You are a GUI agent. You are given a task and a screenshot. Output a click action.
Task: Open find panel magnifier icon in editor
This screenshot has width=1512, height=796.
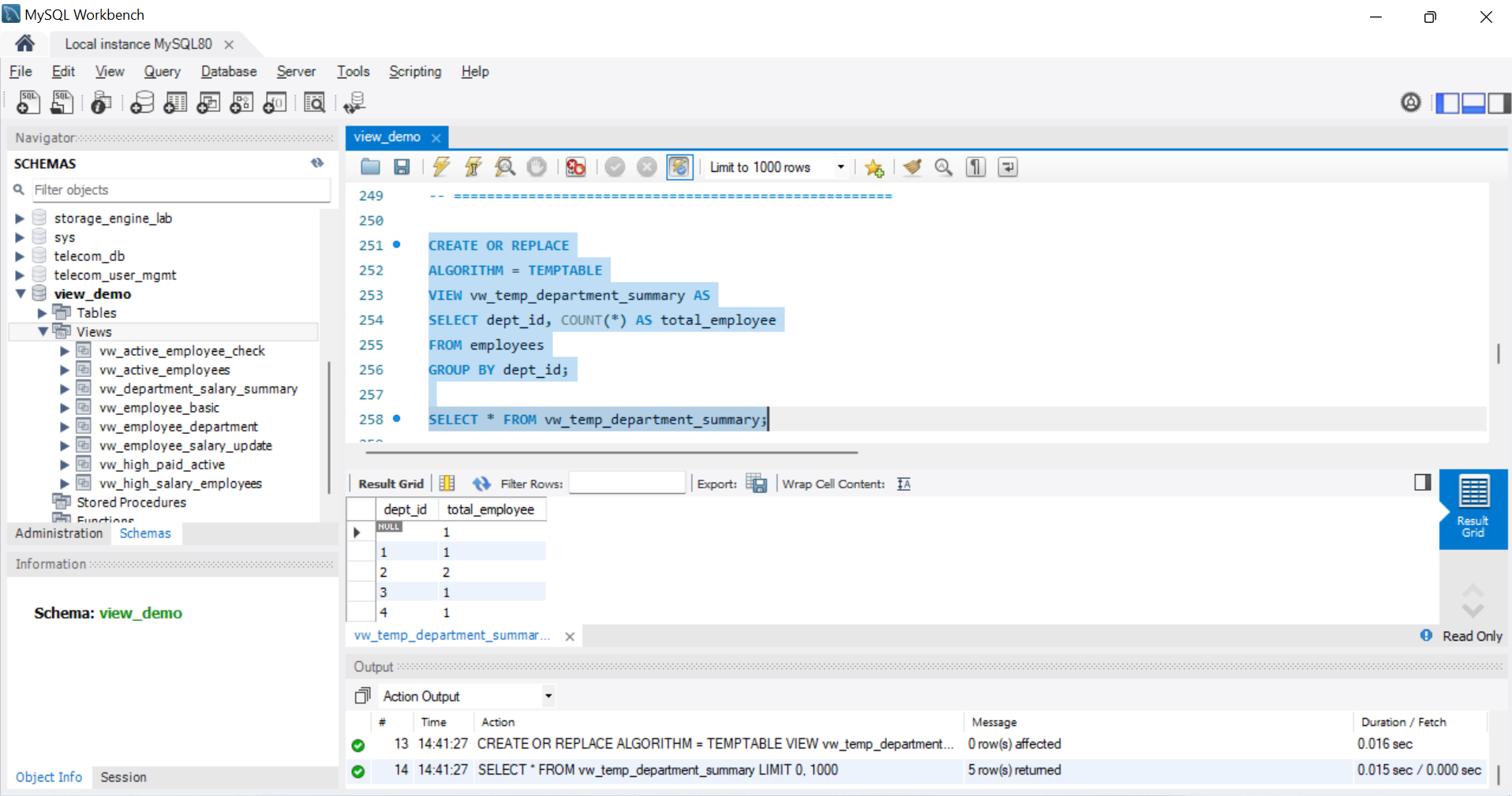(x=944, y=166)
